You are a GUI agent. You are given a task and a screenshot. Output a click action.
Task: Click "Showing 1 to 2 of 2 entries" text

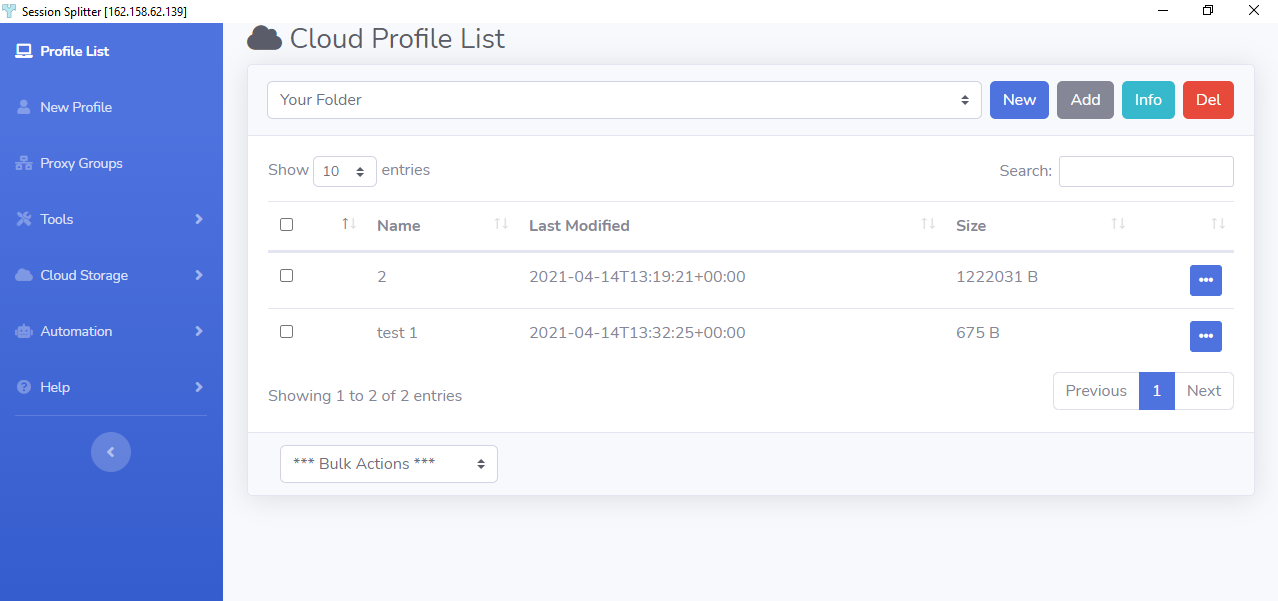(x=365, y=396)
